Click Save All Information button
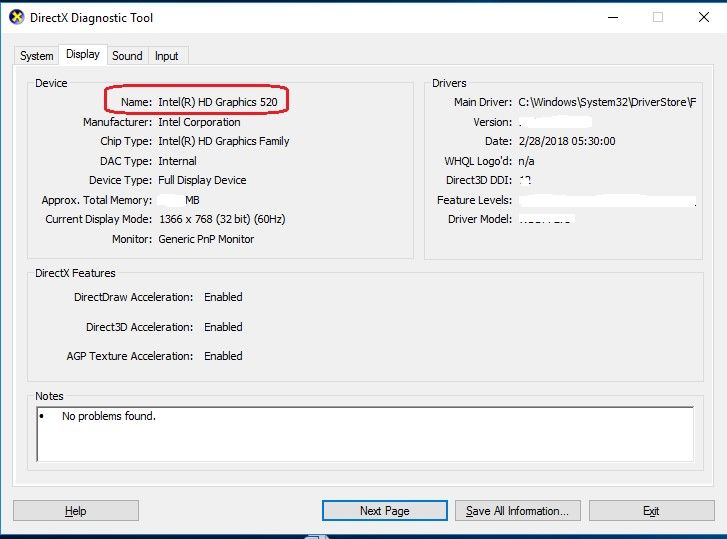 coord(517,511)
